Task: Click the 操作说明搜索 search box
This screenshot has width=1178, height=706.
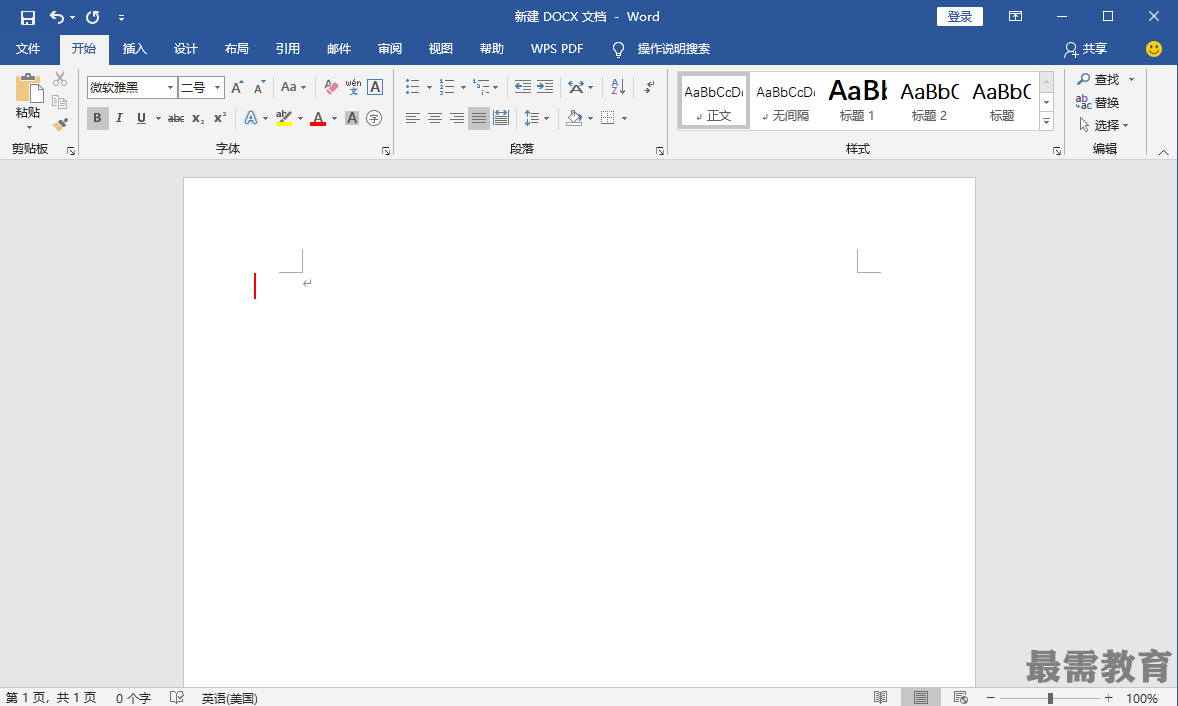Action: (x=674, y=49)
